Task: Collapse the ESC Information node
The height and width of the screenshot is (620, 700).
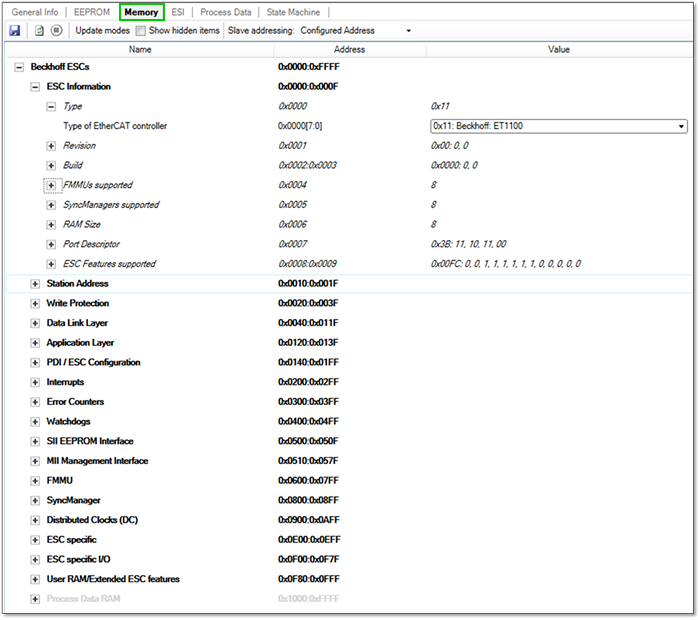Action: pyautogui.click(x=36, y=87)
